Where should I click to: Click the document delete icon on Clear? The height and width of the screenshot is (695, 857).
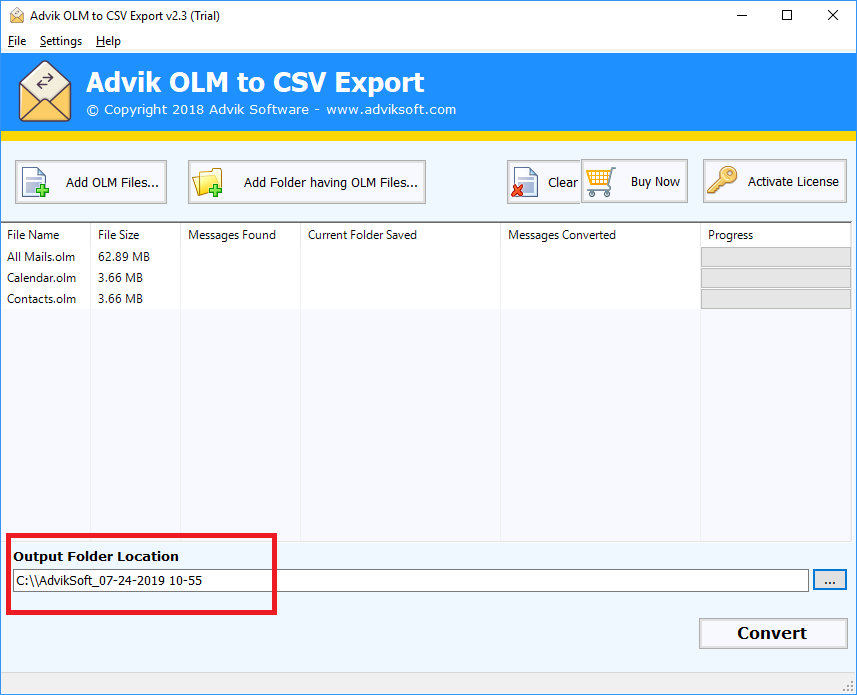click(525, 182)
